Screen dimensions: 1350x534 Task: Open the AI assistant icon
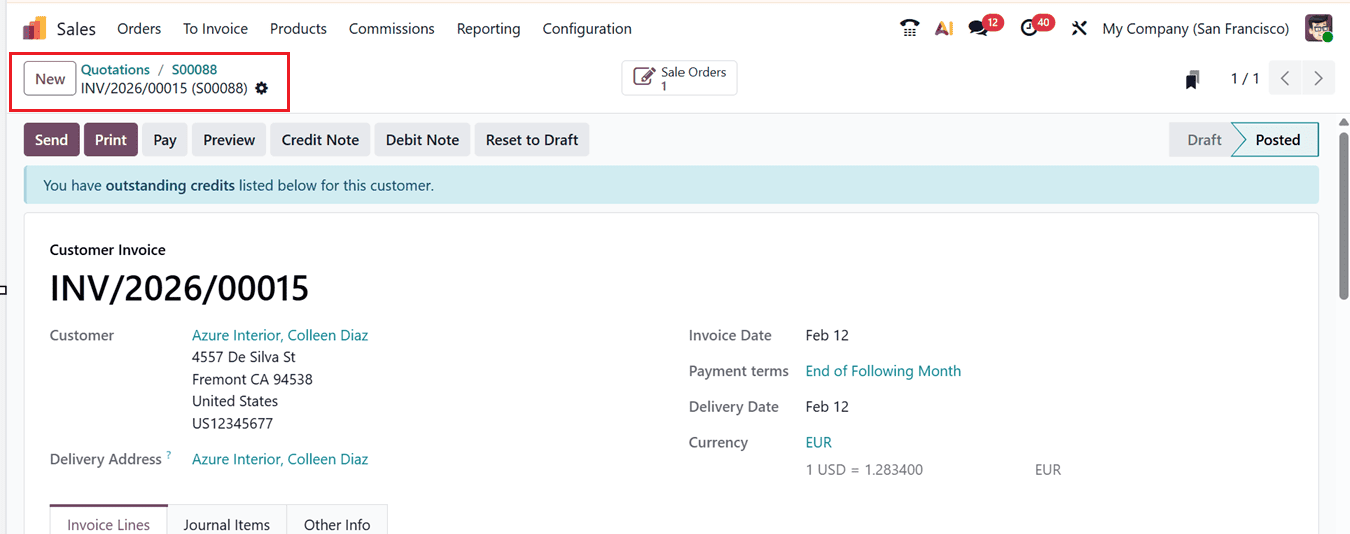(943, 28)
